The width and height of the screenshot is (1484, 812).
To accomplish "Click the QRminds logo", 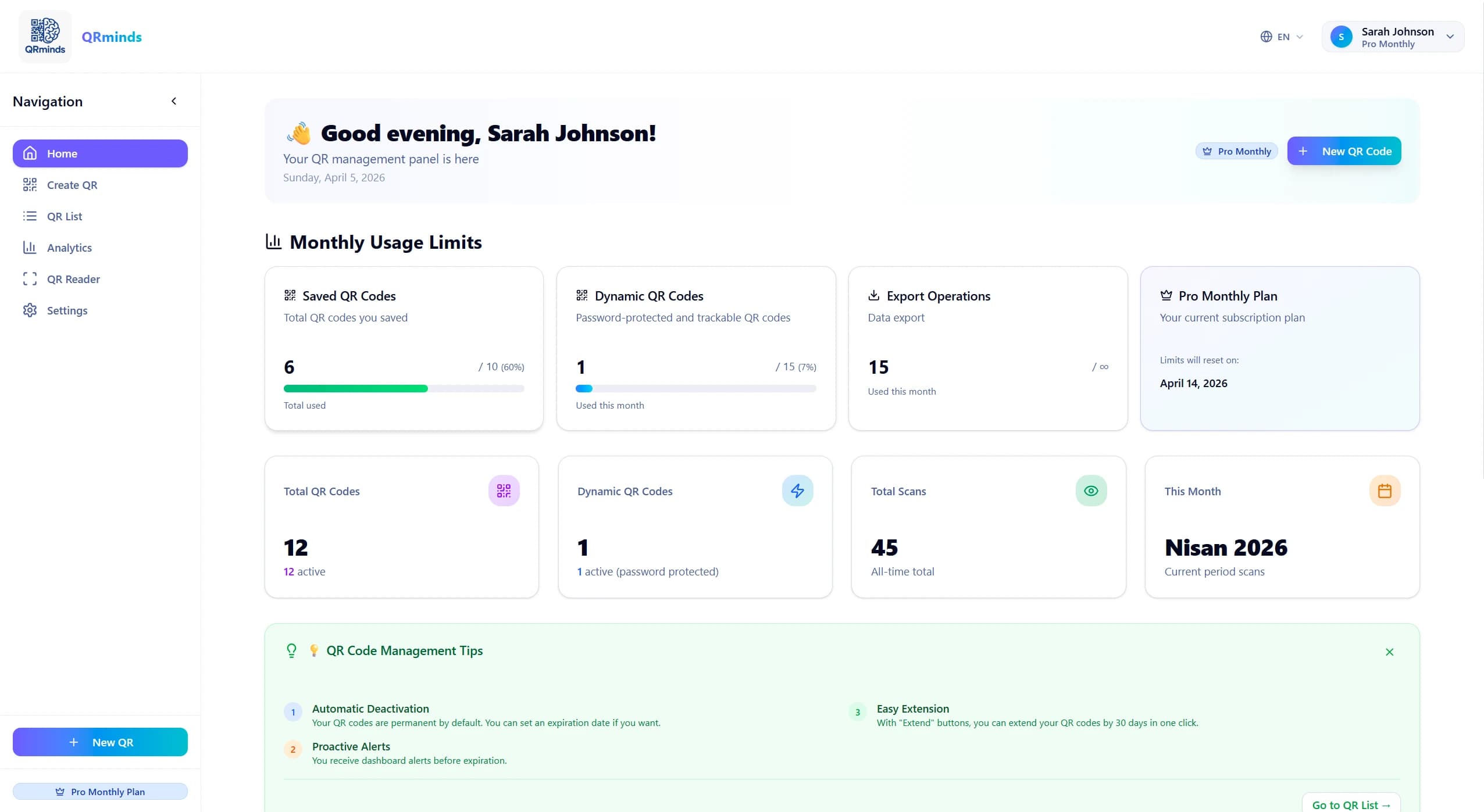I will [x=45, y=35].
